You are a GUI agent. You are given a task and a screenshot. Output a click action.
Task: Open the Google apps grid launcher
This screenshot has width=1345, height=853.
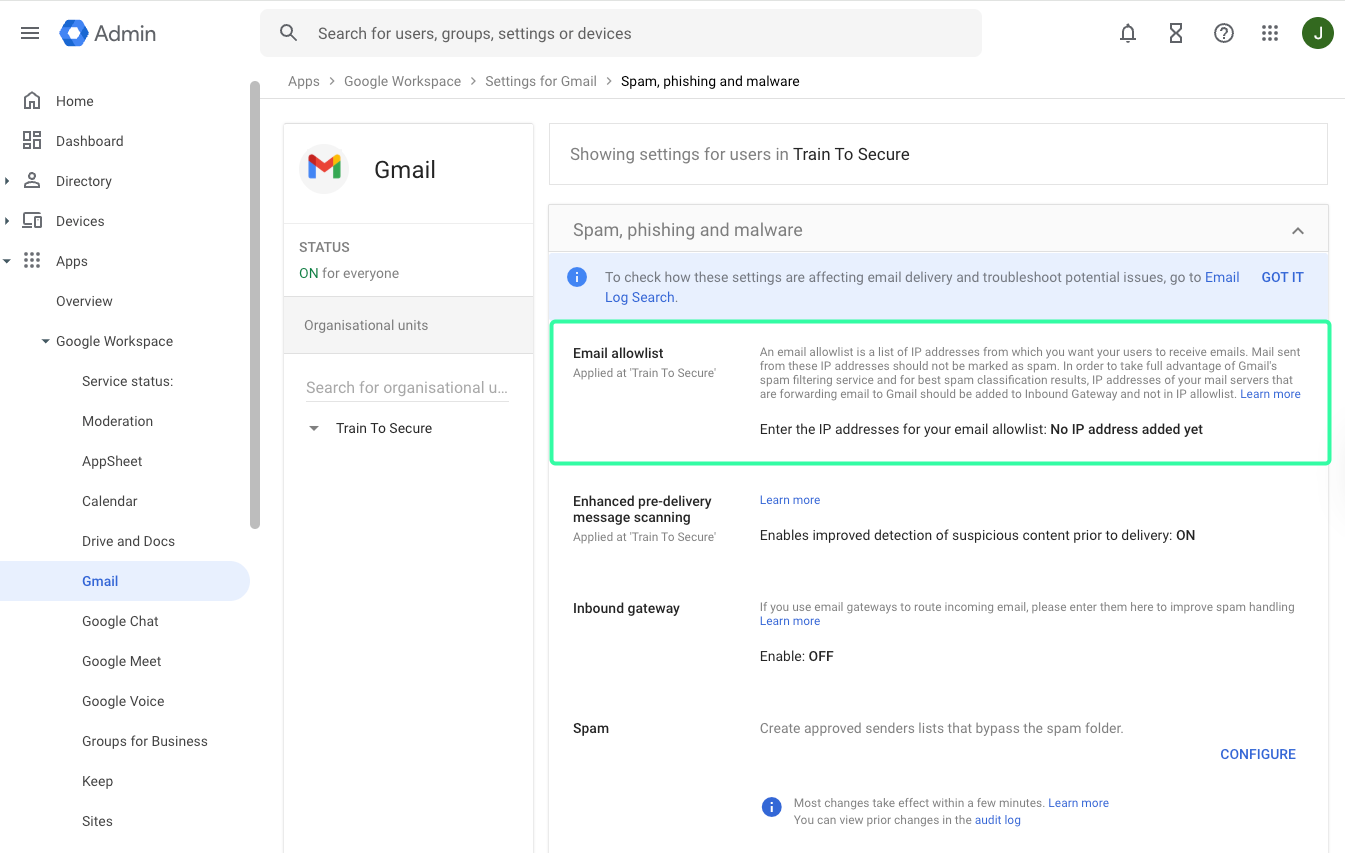tap(1270, 33)
